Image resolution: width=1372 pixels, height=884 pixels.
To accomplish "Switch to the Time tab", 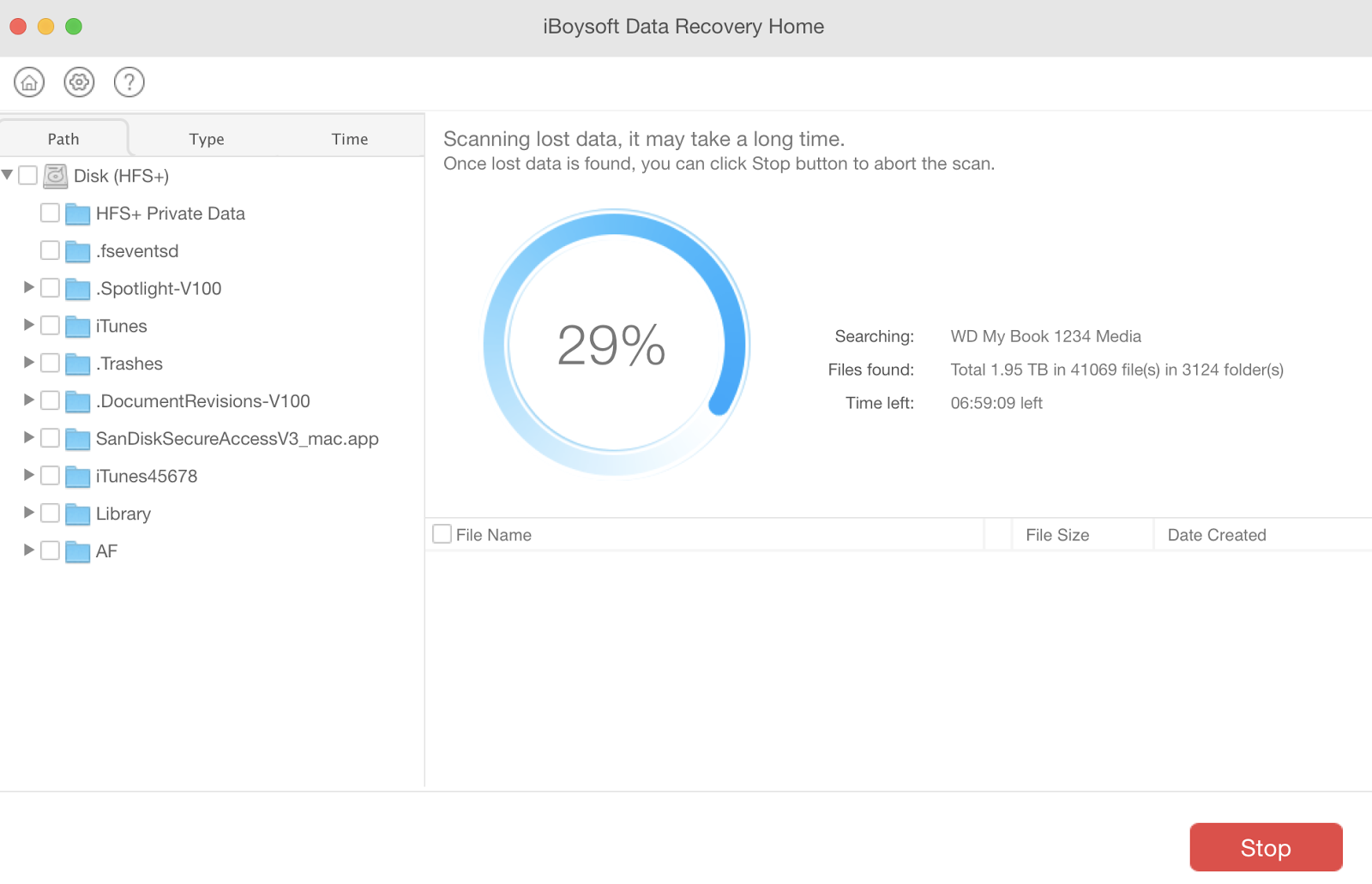I will pos(350,139).
